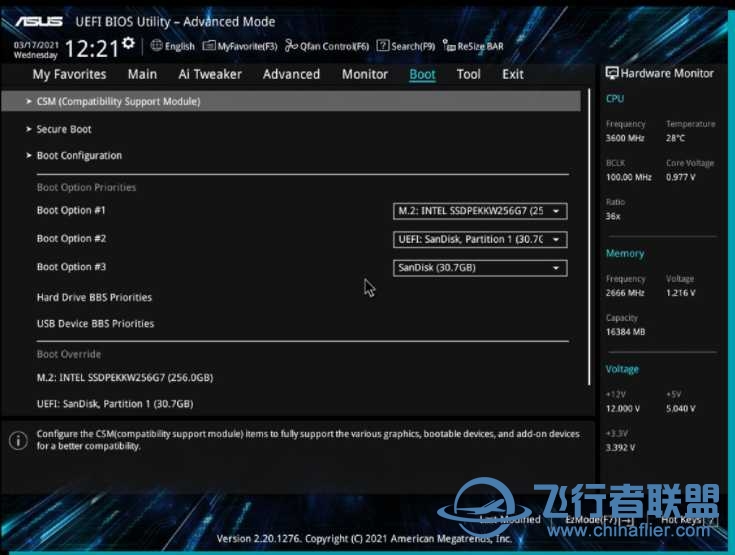Expand CSM (Compatibility Support Module) submenu
The image size is (735, 555).
click(x=291, y=101)
